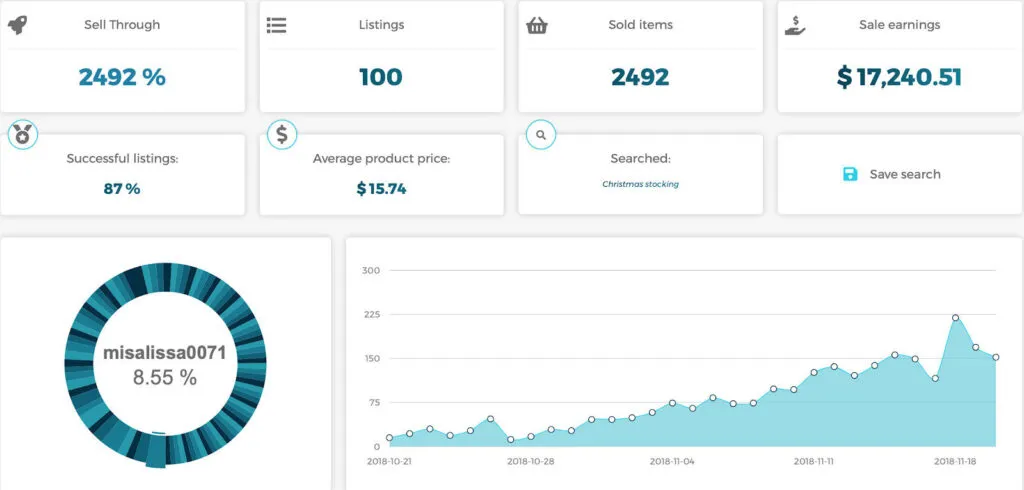1024x490 pixels.
Task: Click the first data point at 2018-10-21
Action: 389,438
